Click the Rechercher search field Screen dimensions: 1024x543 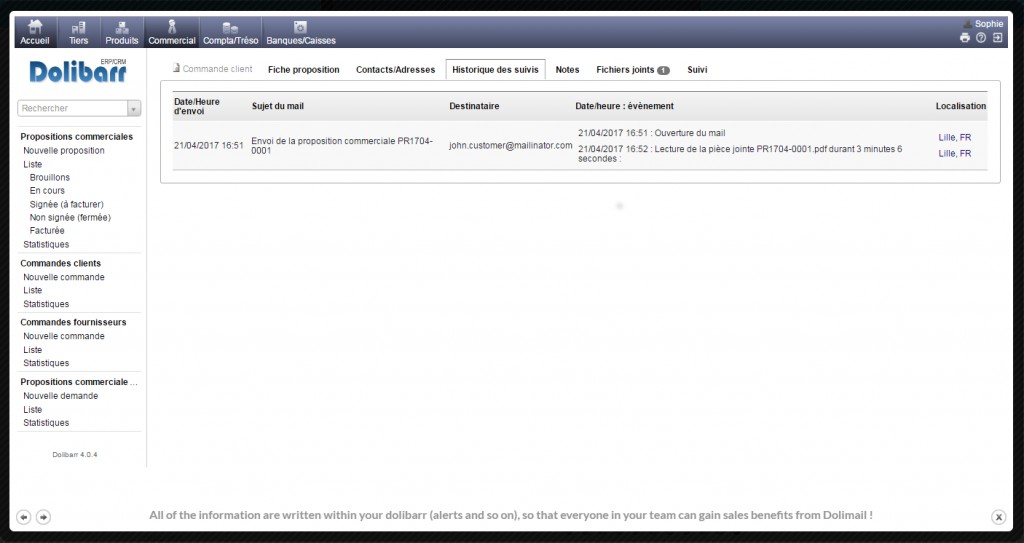click(x=72, y=108)
